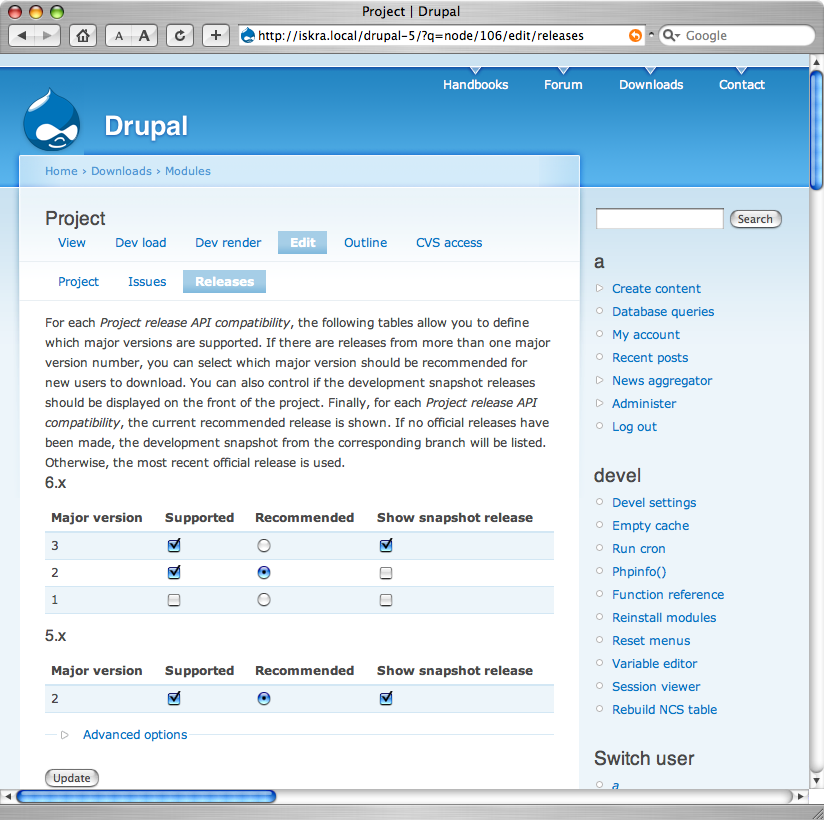This screenshot has width=824, height=820.
Task: Open the Empty cache link
Action: point(650,526)
